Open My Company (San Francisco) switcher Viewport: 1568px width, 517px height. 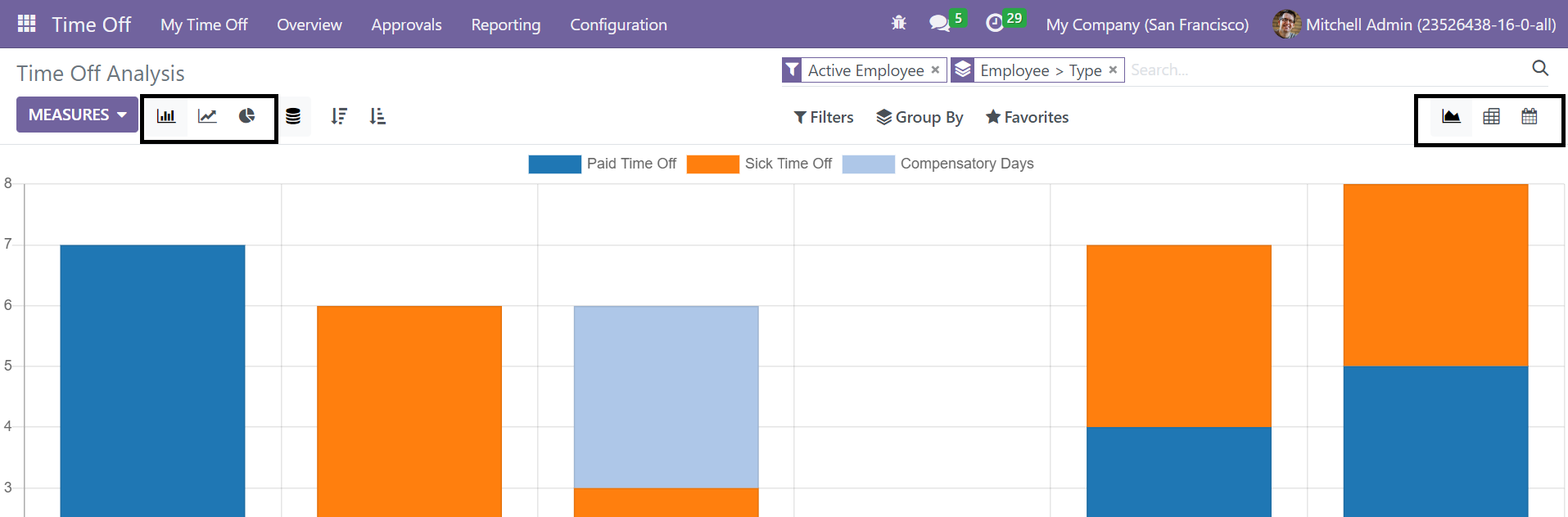tap(1147, 25)
